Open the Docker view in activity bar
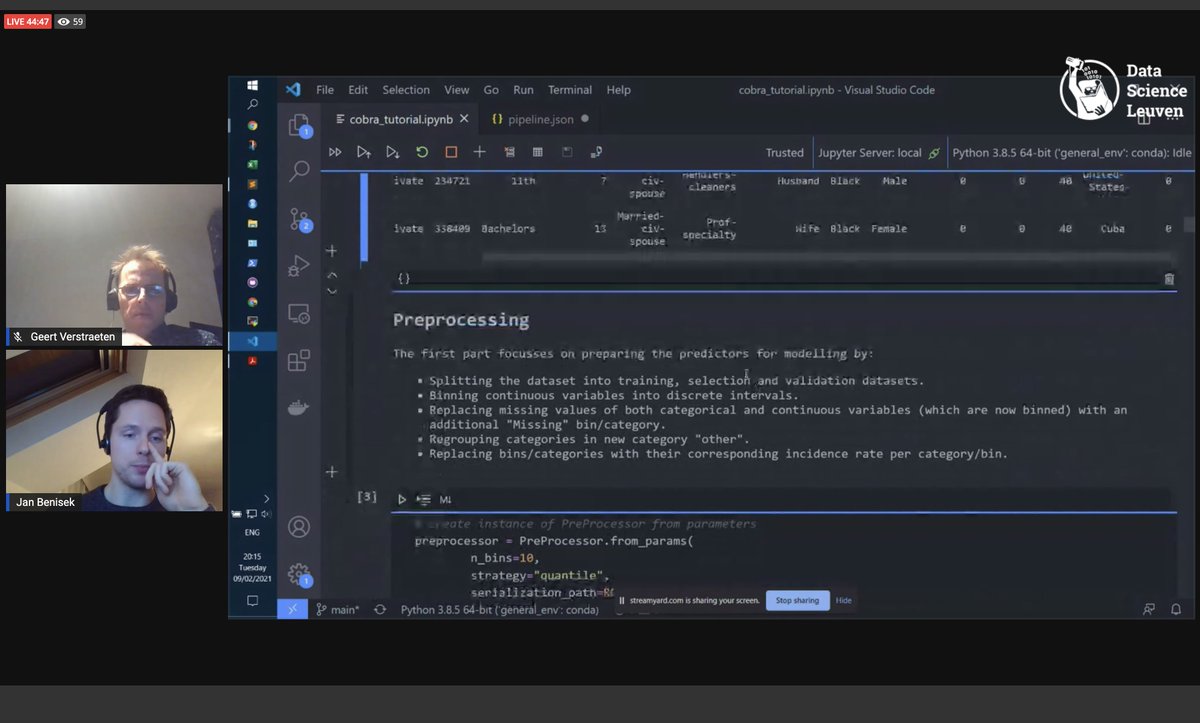This screenshot has width=1200, height=723. click(x=299, y=407)
